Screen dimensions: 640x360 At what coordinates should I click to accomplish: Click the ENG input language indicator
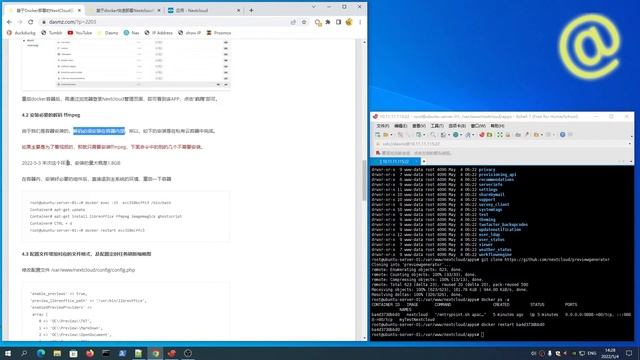tap(592, 353)
